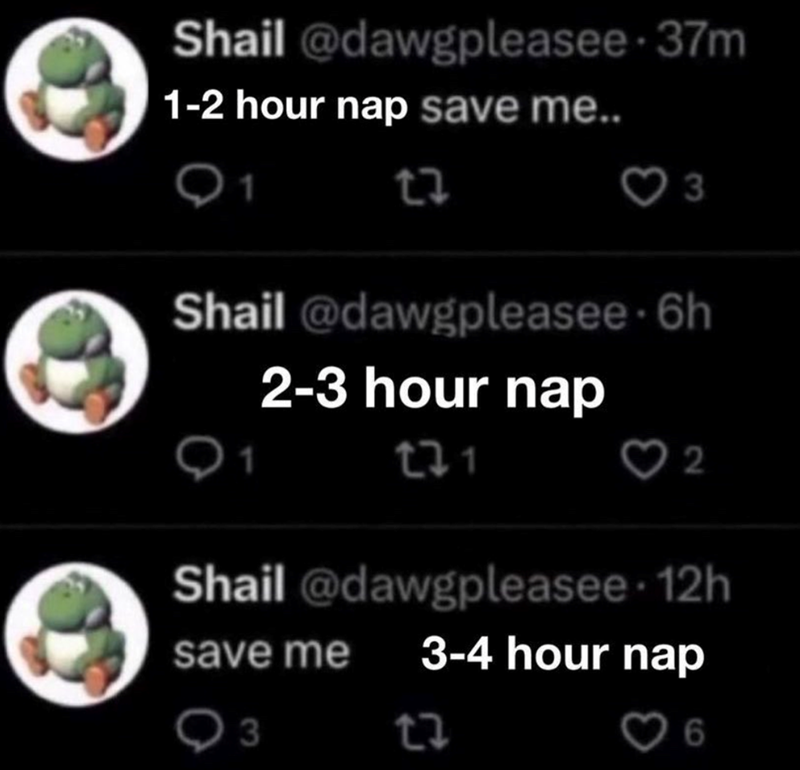The height and width of the screenshot is (770, 800).
Task: Like the 37m tweet
Action: [x=644, y=189]
